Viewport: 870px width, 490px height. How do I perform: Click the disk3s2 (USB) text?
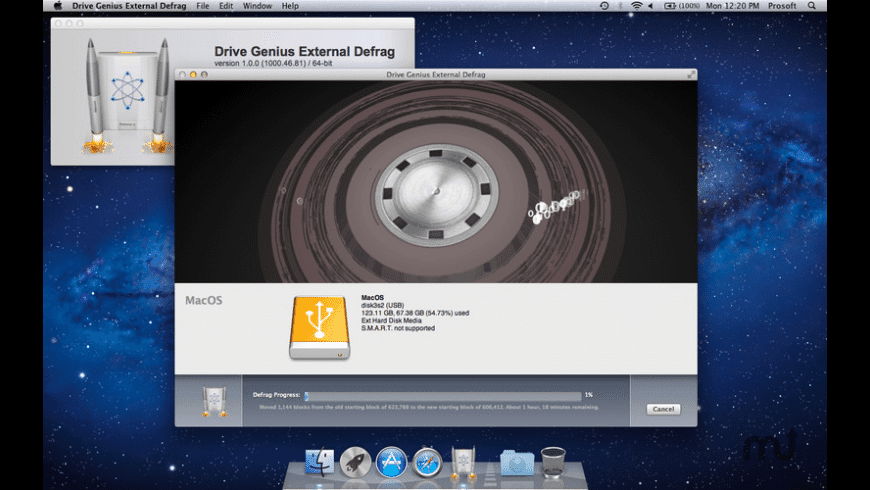point(382,305)
